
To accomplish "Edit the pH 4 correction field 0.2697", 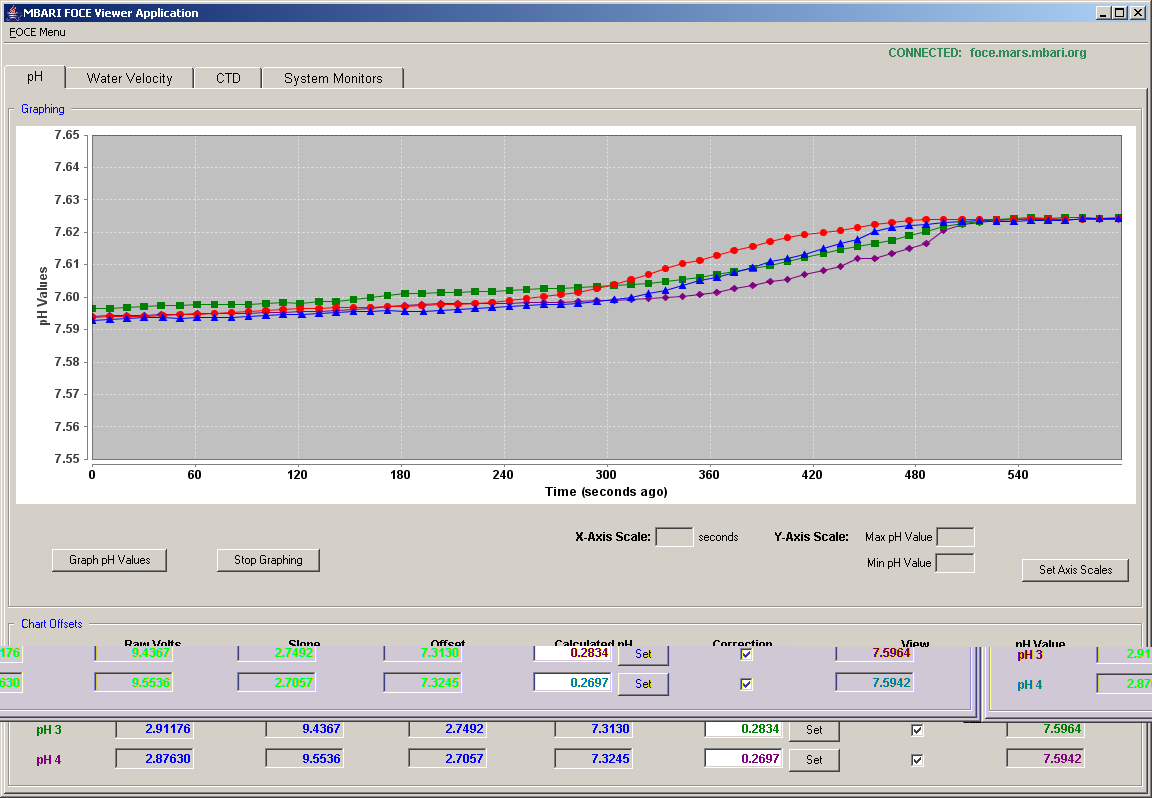I will (744, 758).
